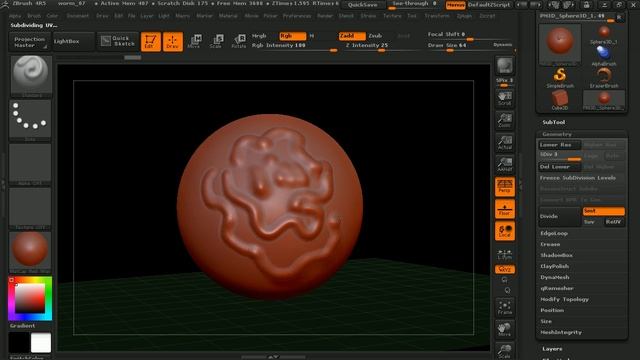Select the Move transform tool in the top shelf
This screenshot has height=360, width=640.
click(x=194, y=42)
